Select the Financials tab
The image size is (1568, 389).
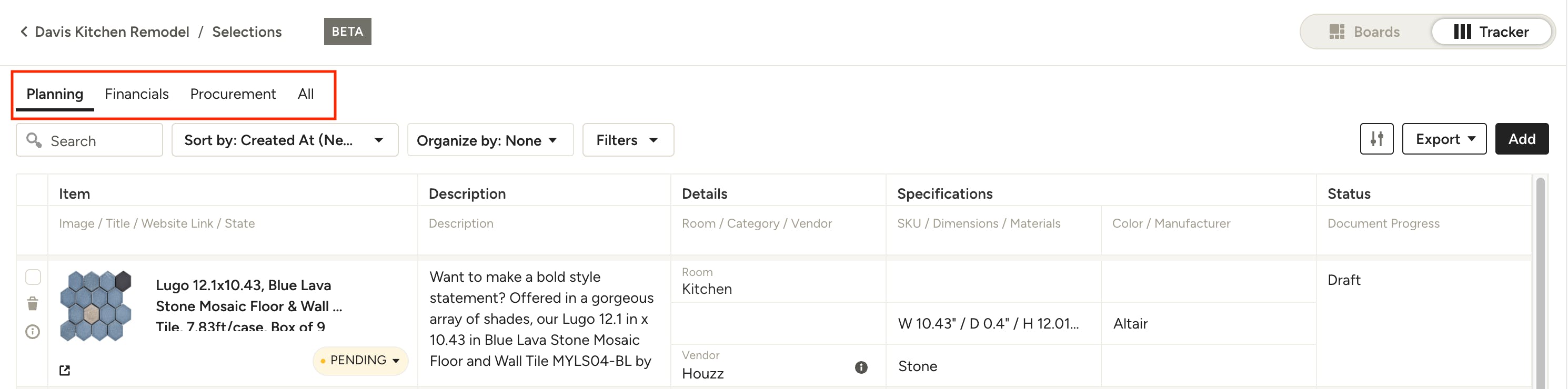(136, 94)
